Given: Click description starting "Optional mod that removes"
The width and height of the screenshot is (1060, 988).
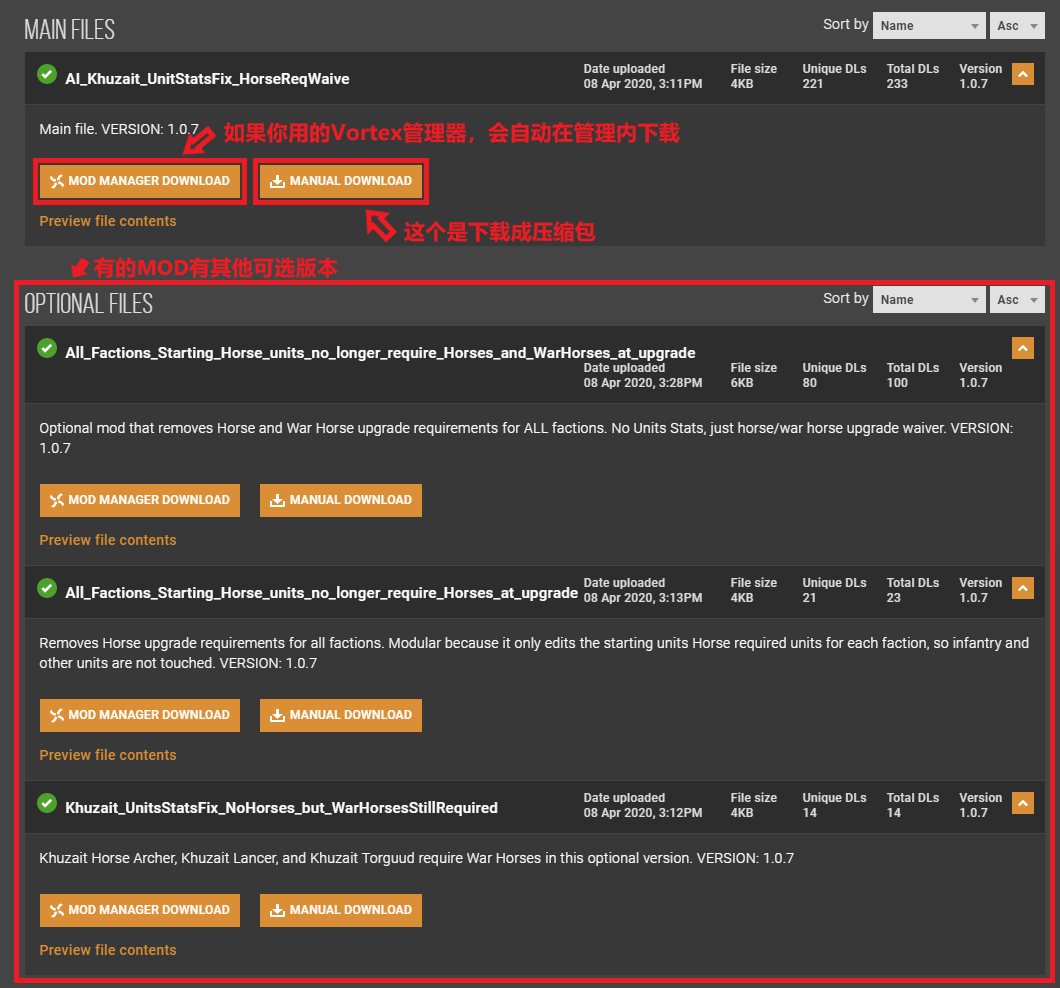Looking at the screenshot, I should [x=526, y=438].
